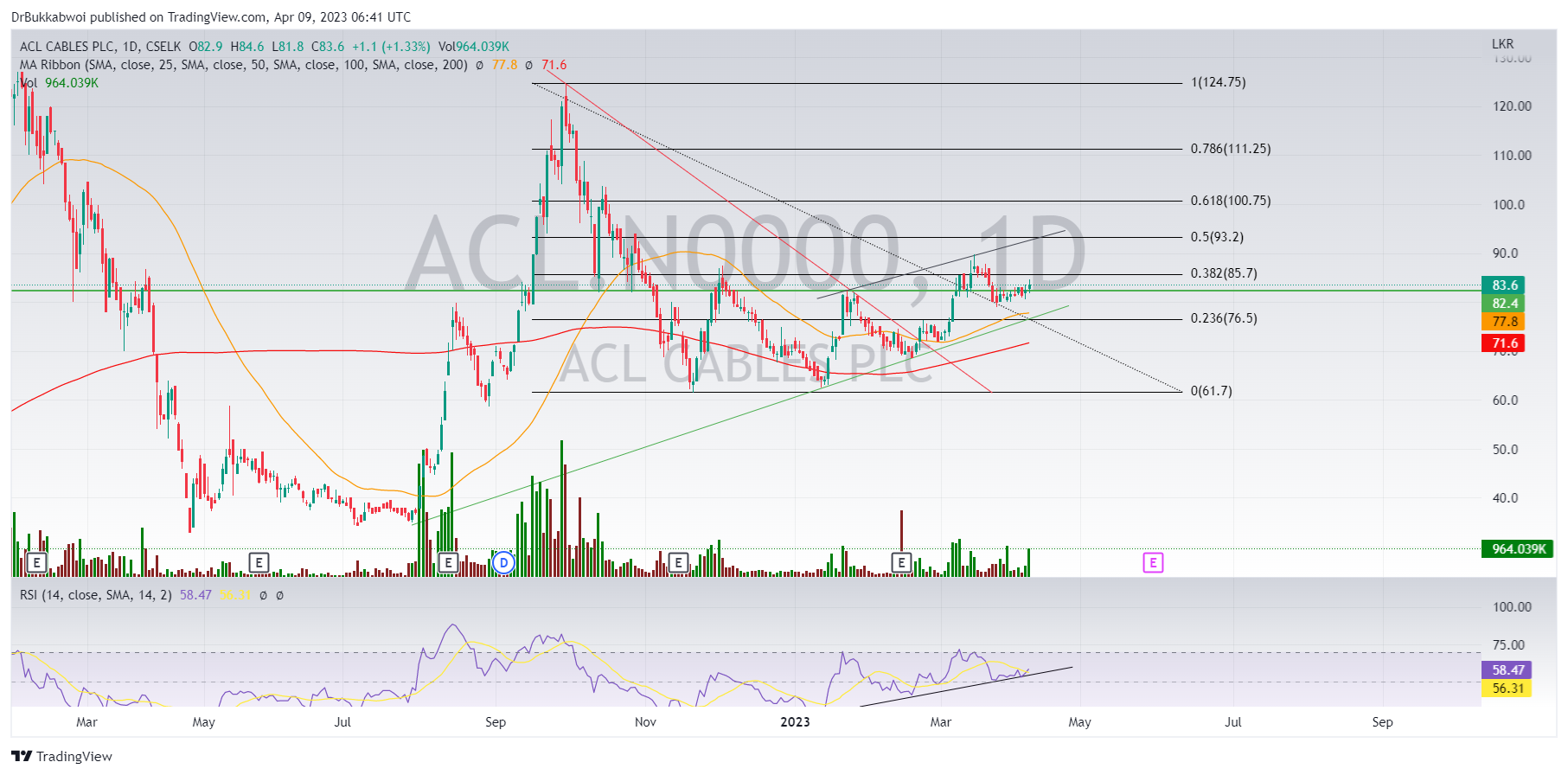Click the E earnings marker after May 2022
The image size is (1568, 775).
259,563
